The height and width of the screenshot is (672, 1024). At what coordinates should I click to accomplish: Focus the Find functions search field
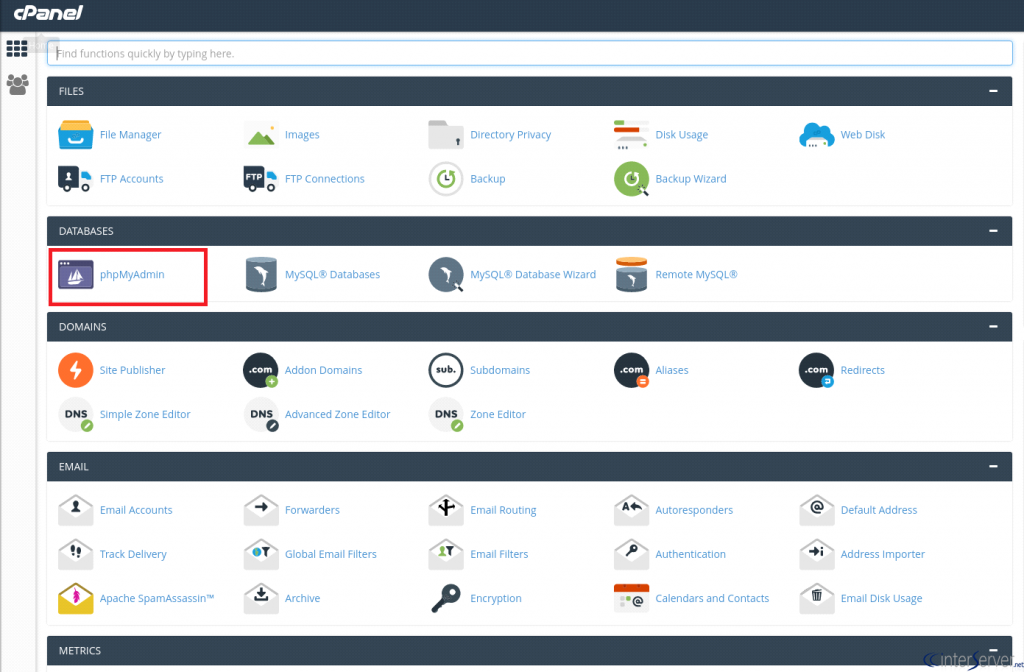coord(530,54)
